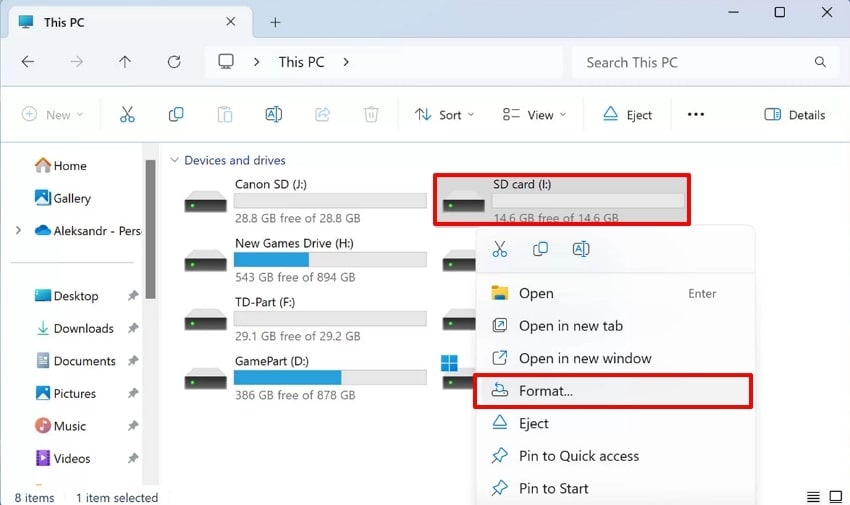Choose Open in new tab

613,326
